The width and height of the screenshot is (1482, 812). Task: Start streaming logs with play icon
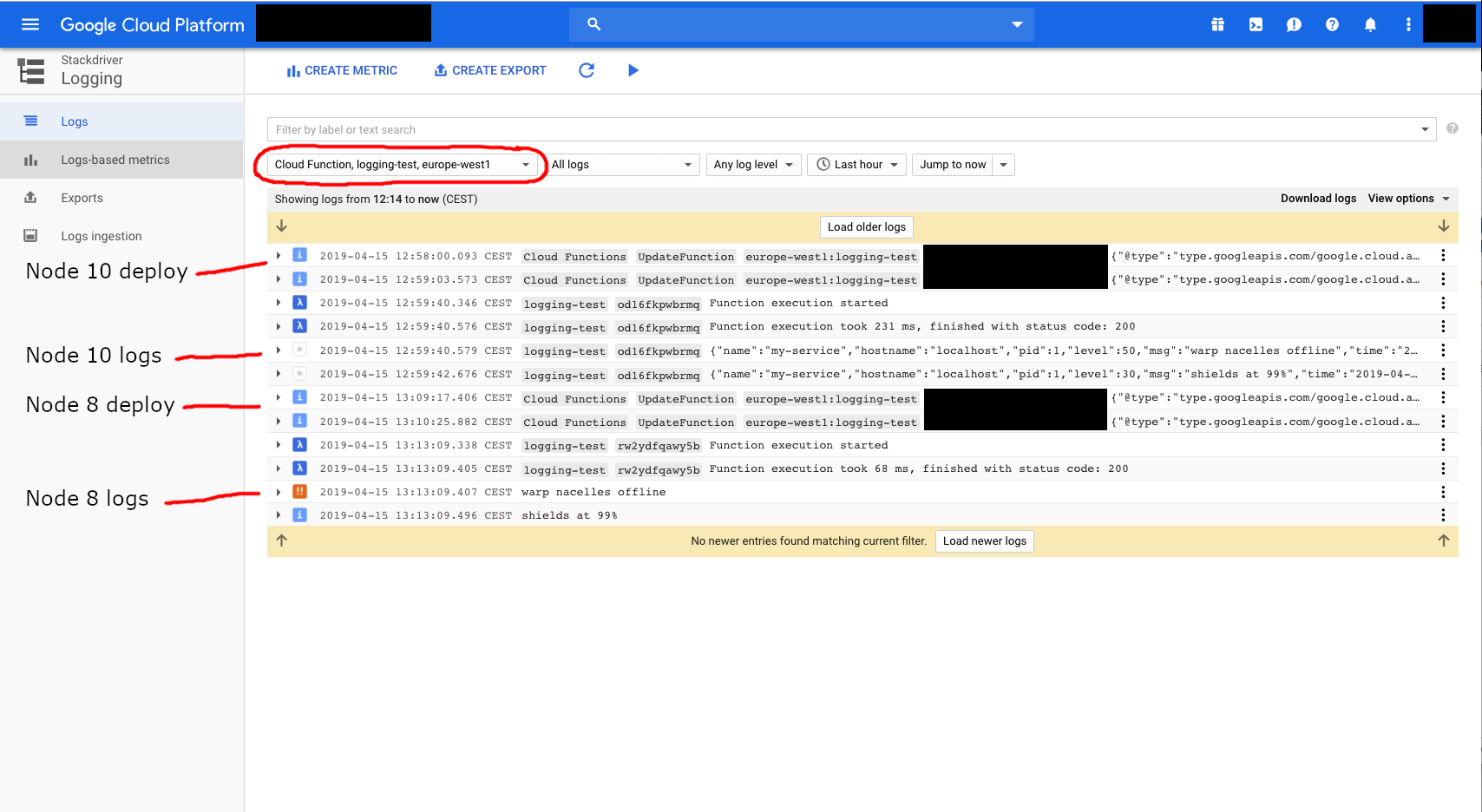click(633, 70)
